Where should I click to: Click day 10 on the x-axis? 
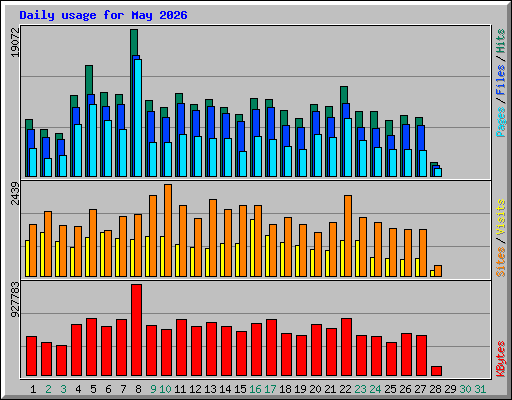coord(165,389)
